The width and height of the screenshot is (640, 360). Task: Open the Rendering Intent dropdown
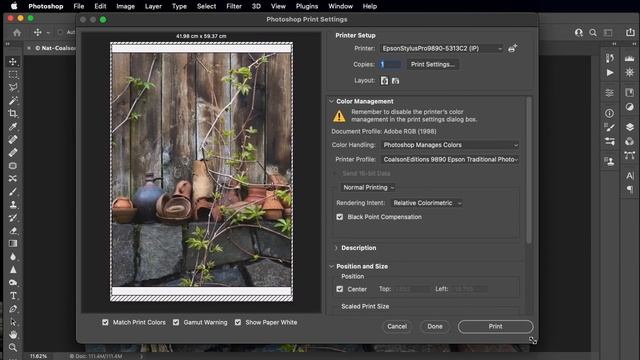(427, 203)
